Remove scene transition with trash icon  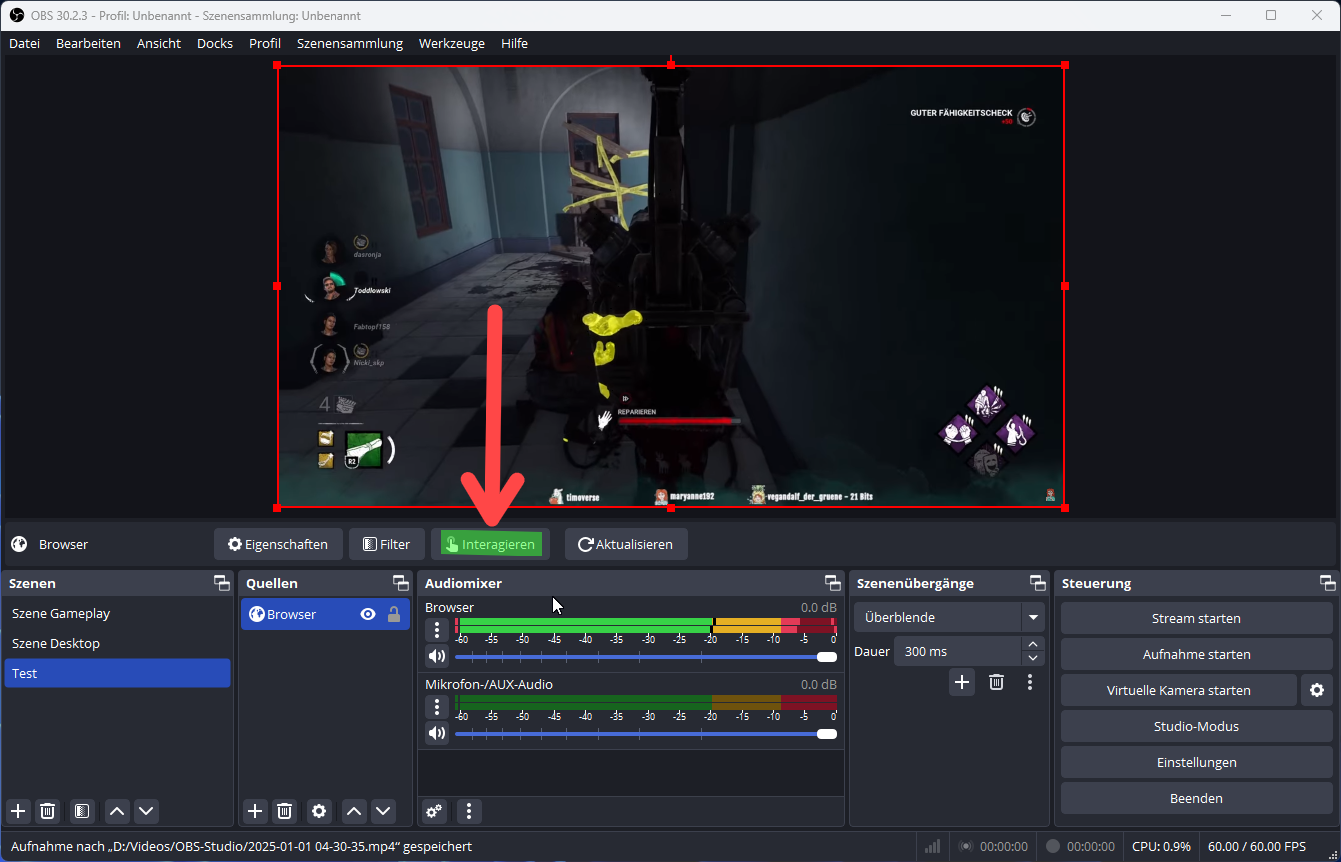tap(996, 682)
